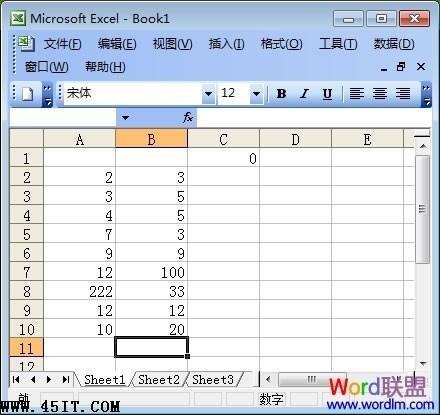The image size is (440, 415).
Task: Minimize the workbook window in menu bar
Action: (x=384, y=68)
